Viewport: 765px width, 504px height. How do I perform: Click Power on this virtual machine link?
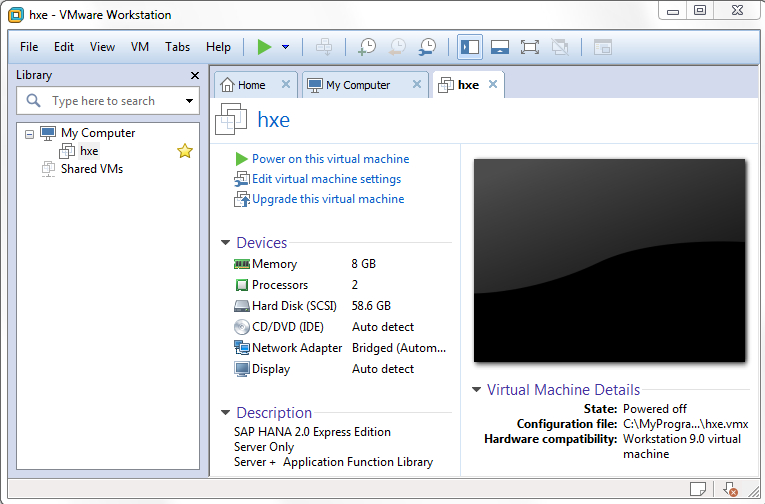(330, 159)
